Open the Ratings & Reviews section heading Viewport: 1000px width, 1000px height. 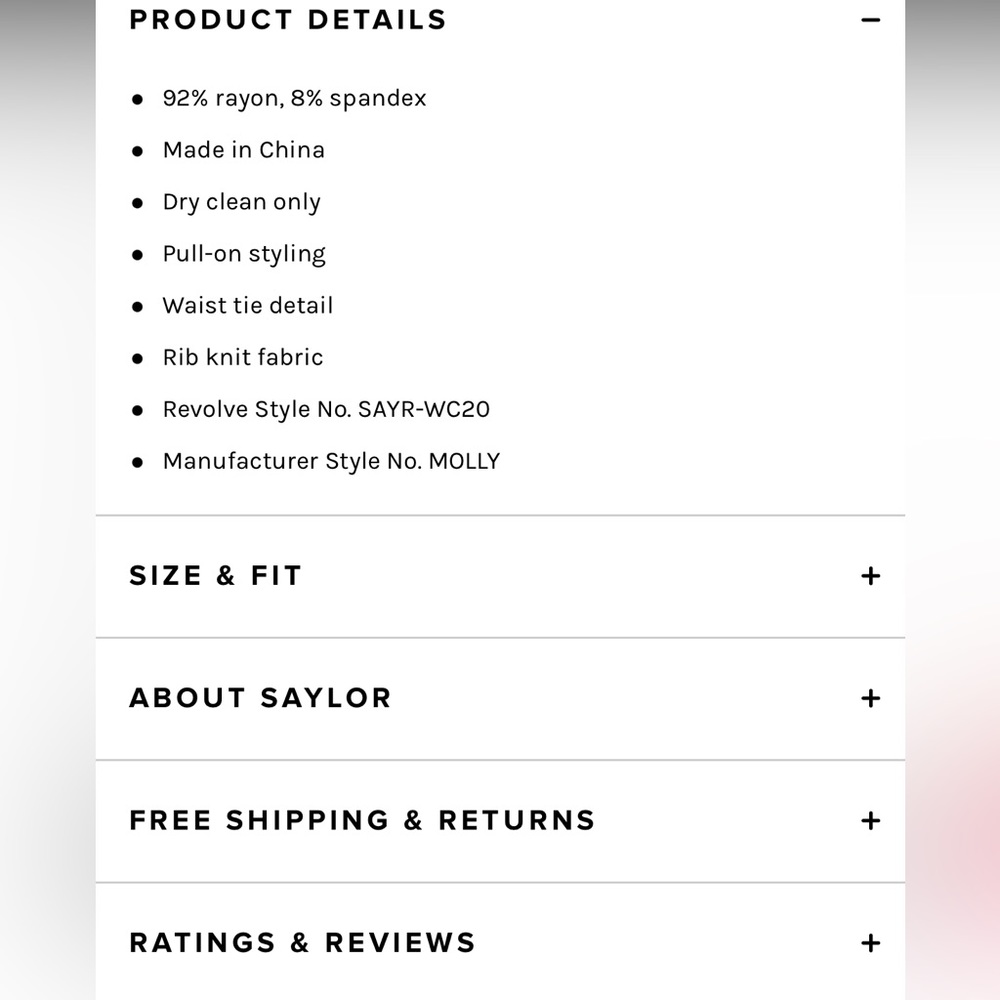pyautogui.click(x=302, y=943)
